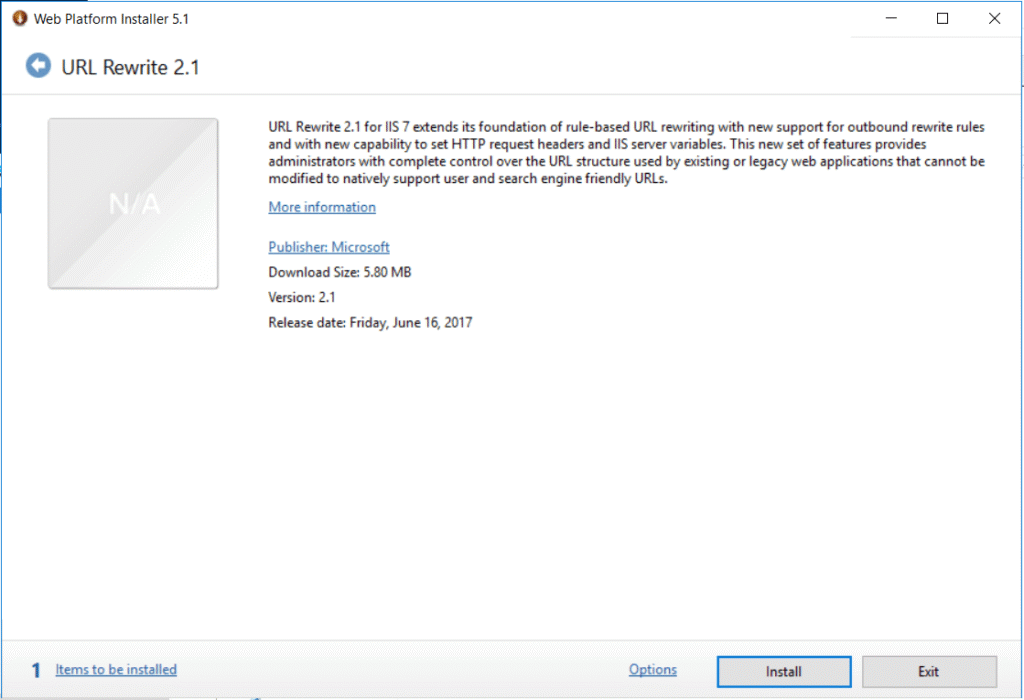The width and height of the screenshot is (1024, 700).
Task: View the Items to be installed list
Action: coord(116,670)
